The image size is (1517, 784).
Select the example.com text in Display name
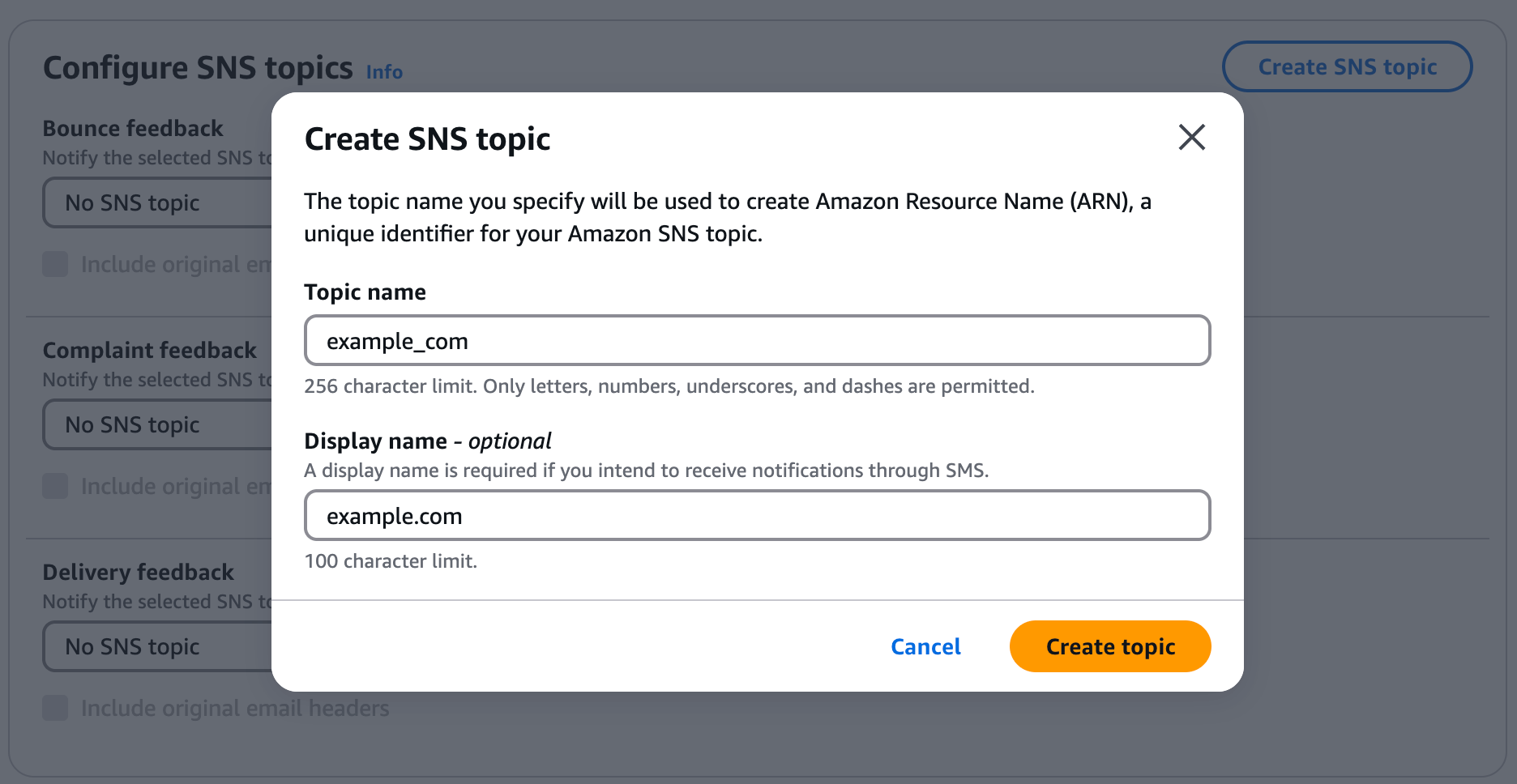pyautogui.click(x=395, y=516)
